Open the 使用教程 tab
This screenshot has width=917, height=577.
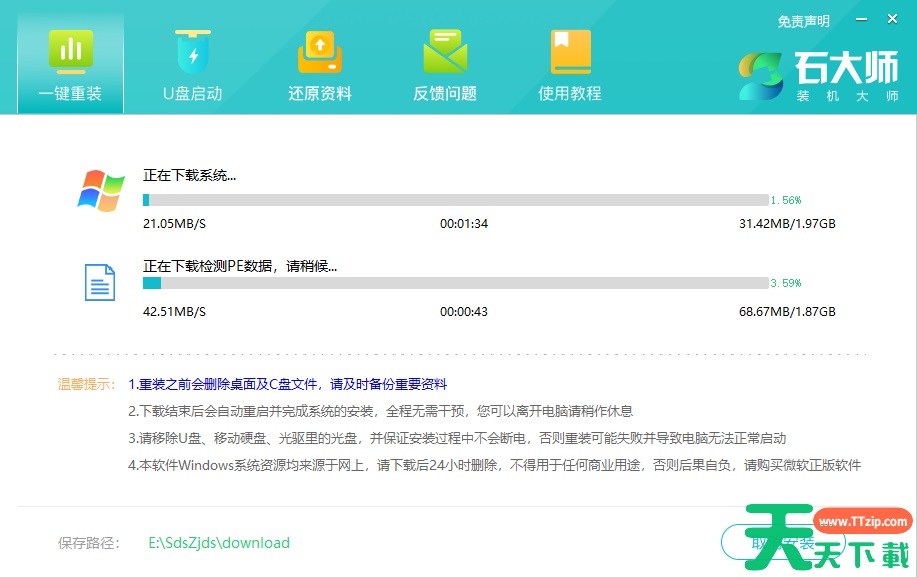point(570,66)
